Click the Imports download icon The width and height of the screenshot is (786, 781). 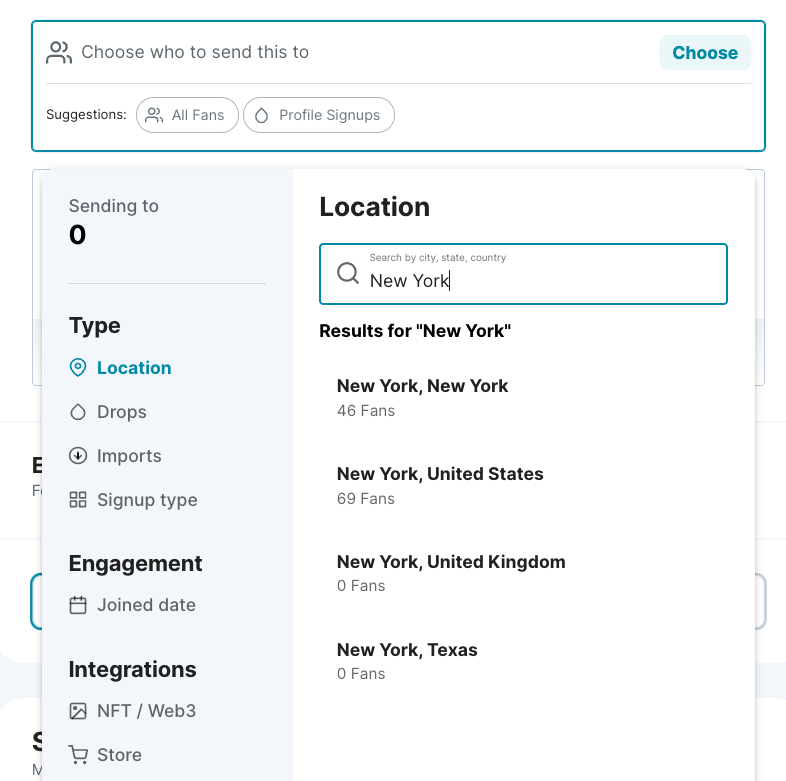click(x=78, y=456)
